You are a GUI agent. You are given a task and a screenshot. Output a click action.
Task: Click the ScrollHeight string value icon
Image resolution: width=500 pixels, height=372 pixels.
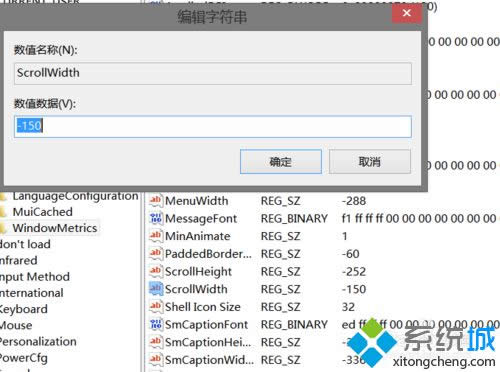(156, 271)
